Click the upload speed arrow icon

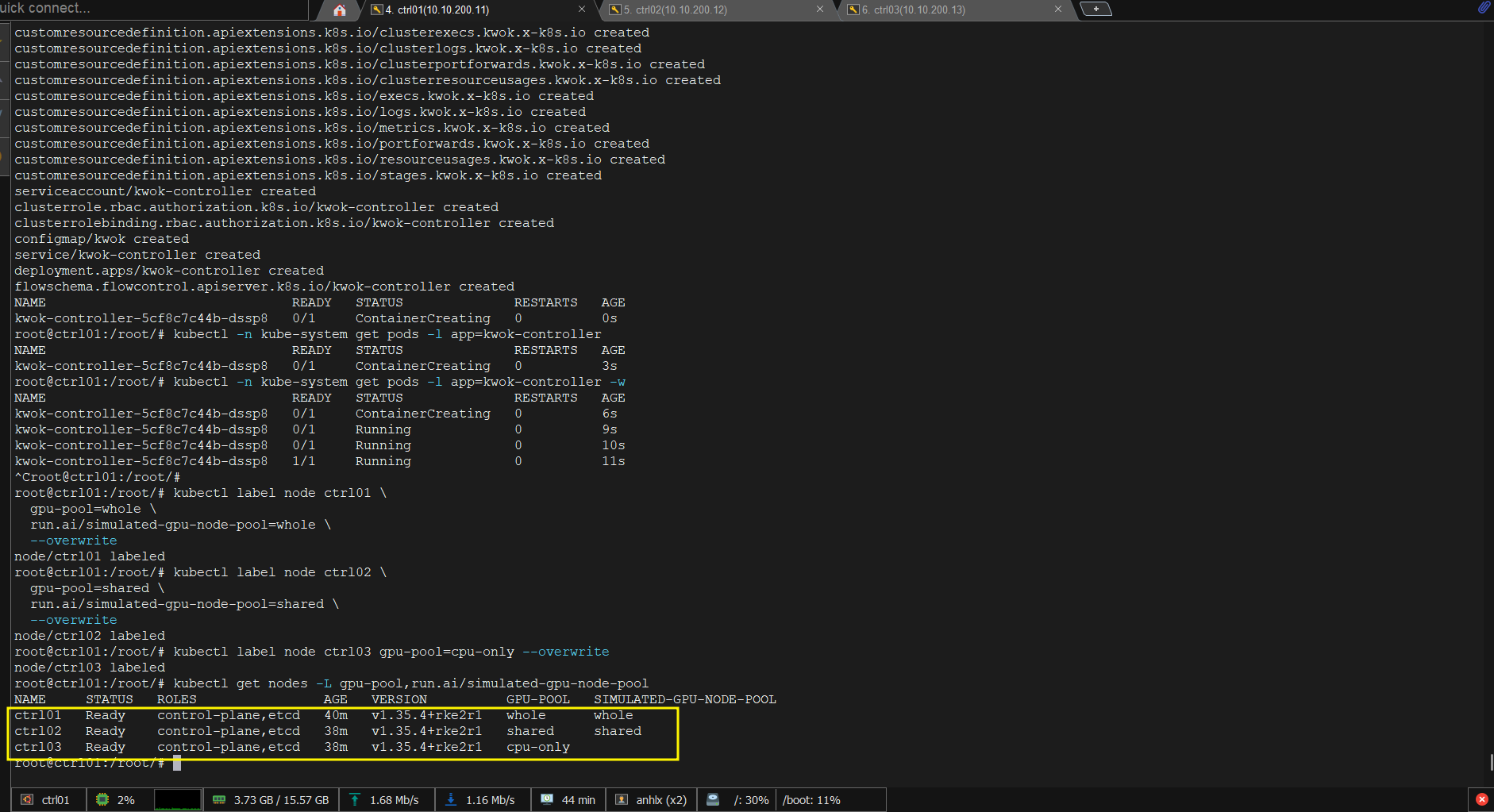click(x=355, y=799)
